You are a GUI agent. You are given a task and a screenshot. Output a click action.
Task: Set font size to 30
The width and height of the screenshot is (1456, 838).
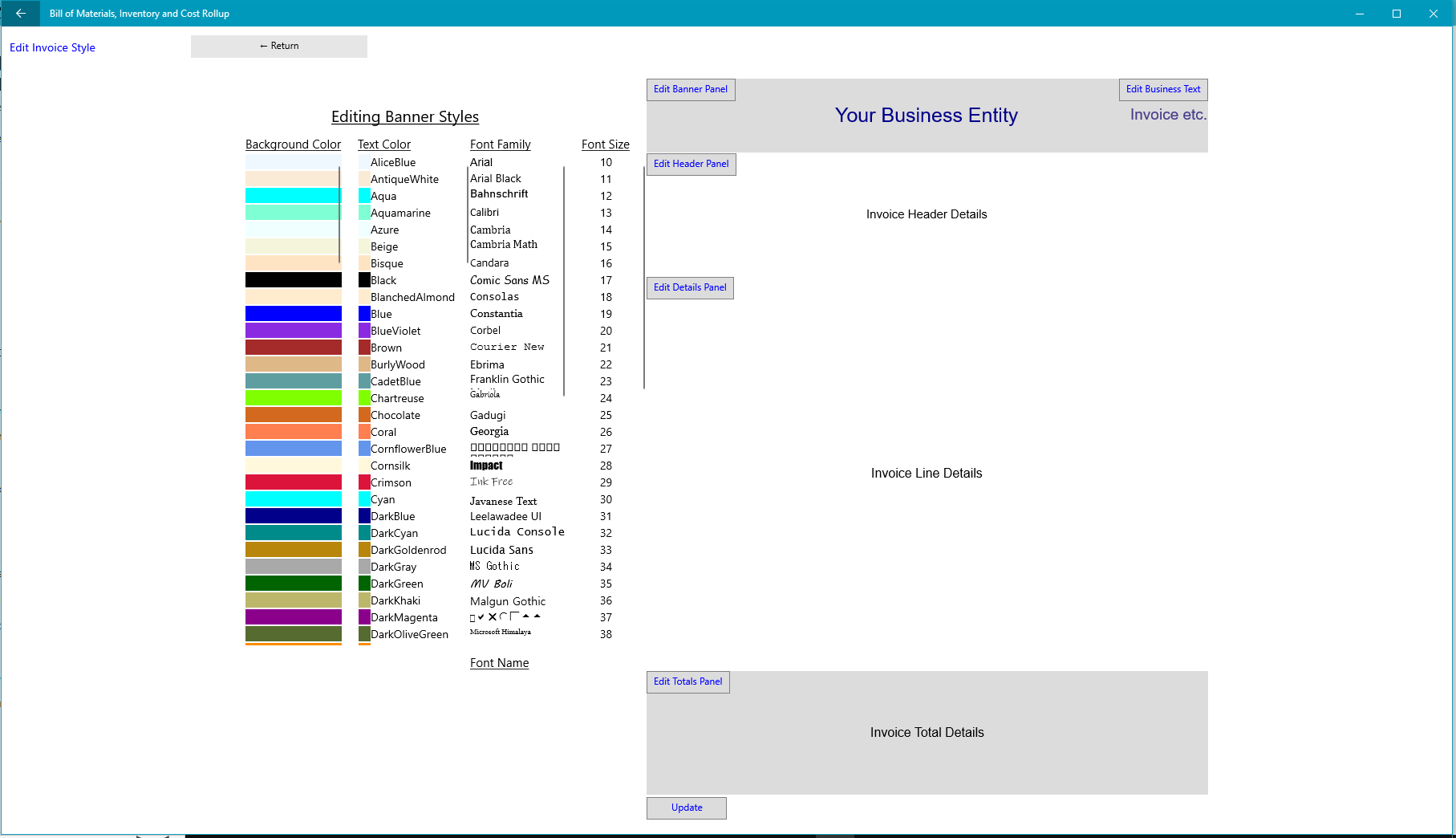tap(606, 499)
